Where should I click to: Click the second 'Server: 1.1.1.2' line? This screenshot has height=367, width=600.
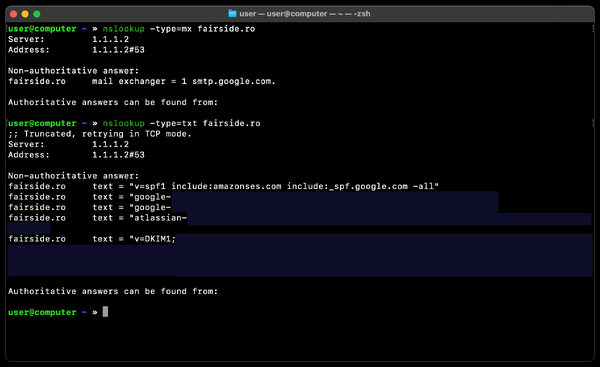[x=68, y=145]
